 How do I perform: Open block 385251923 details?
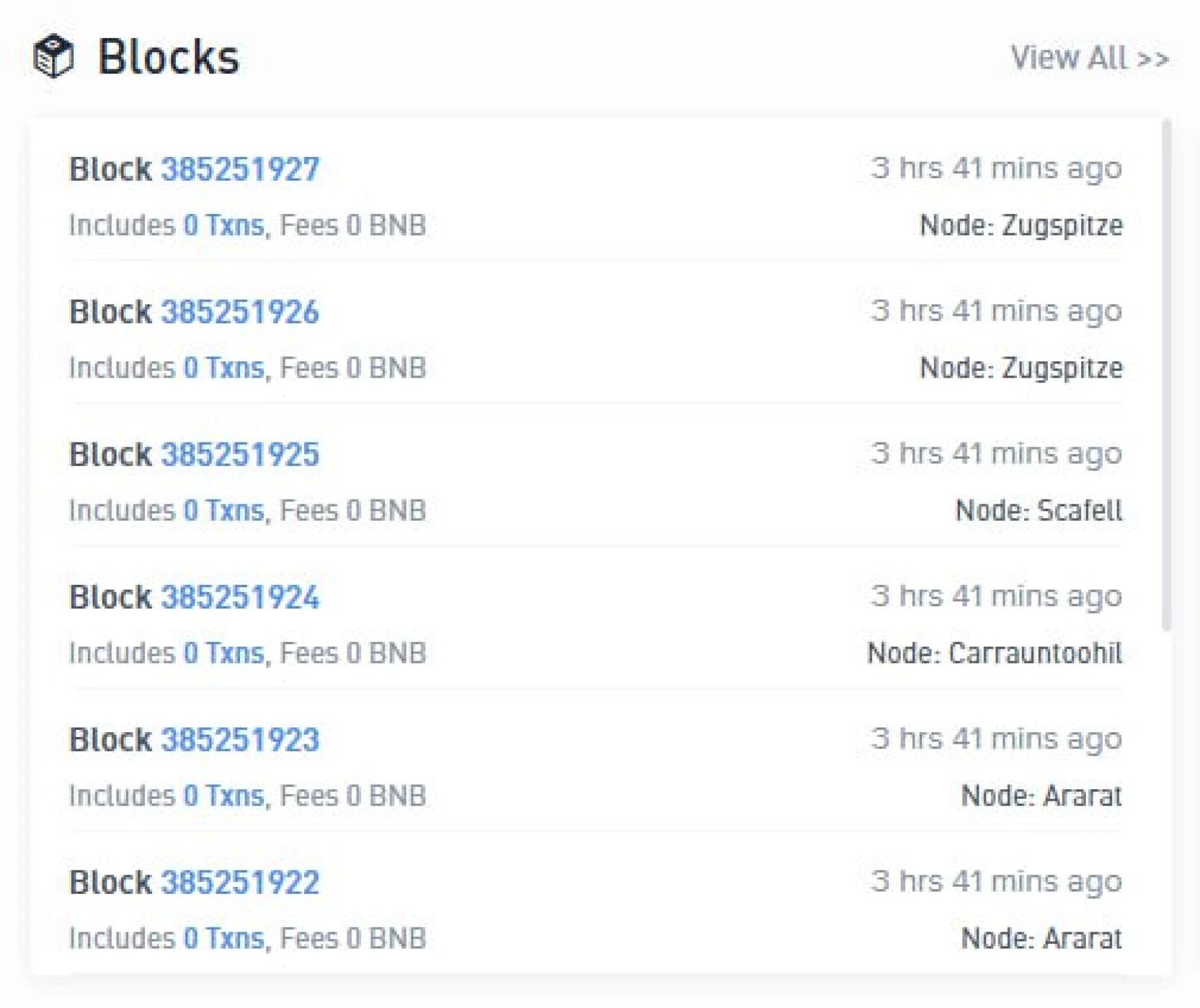[x=239, y=739]
